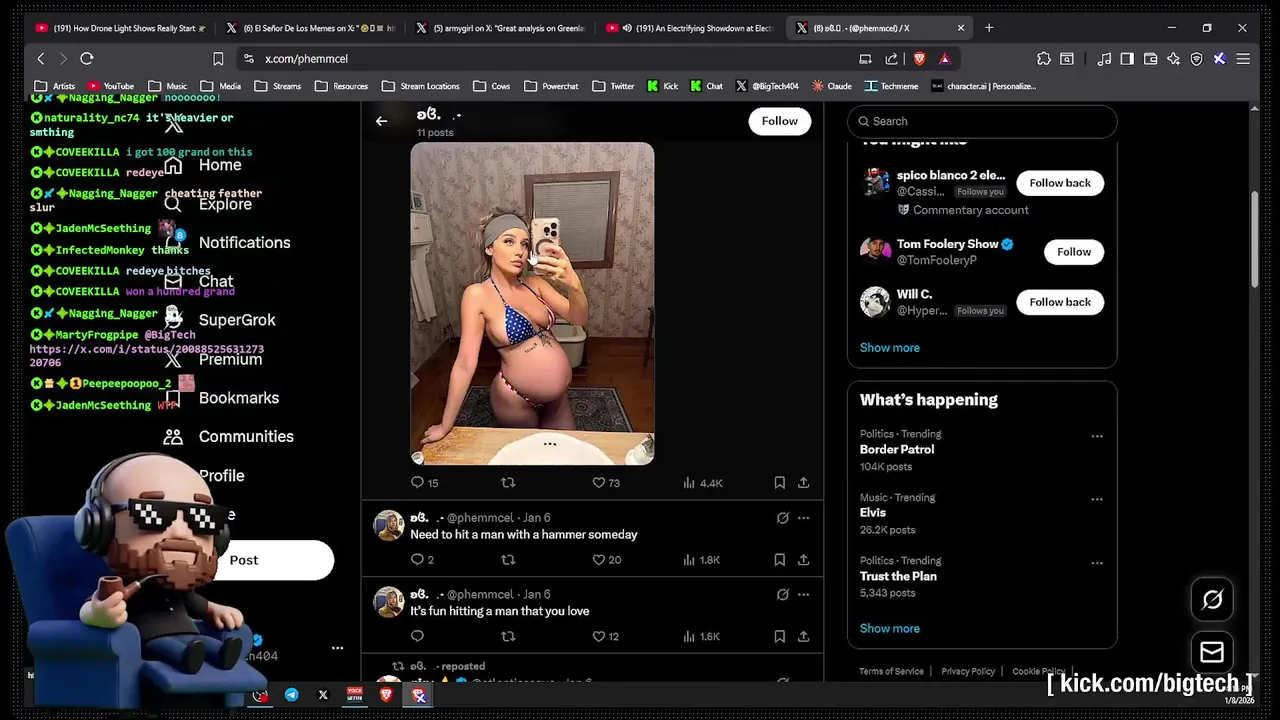Image resolution: width=1280 pixels, height=720 pixels.
Task: Share the 'It's fun hitting' post
Action: [x=803, y=636]
